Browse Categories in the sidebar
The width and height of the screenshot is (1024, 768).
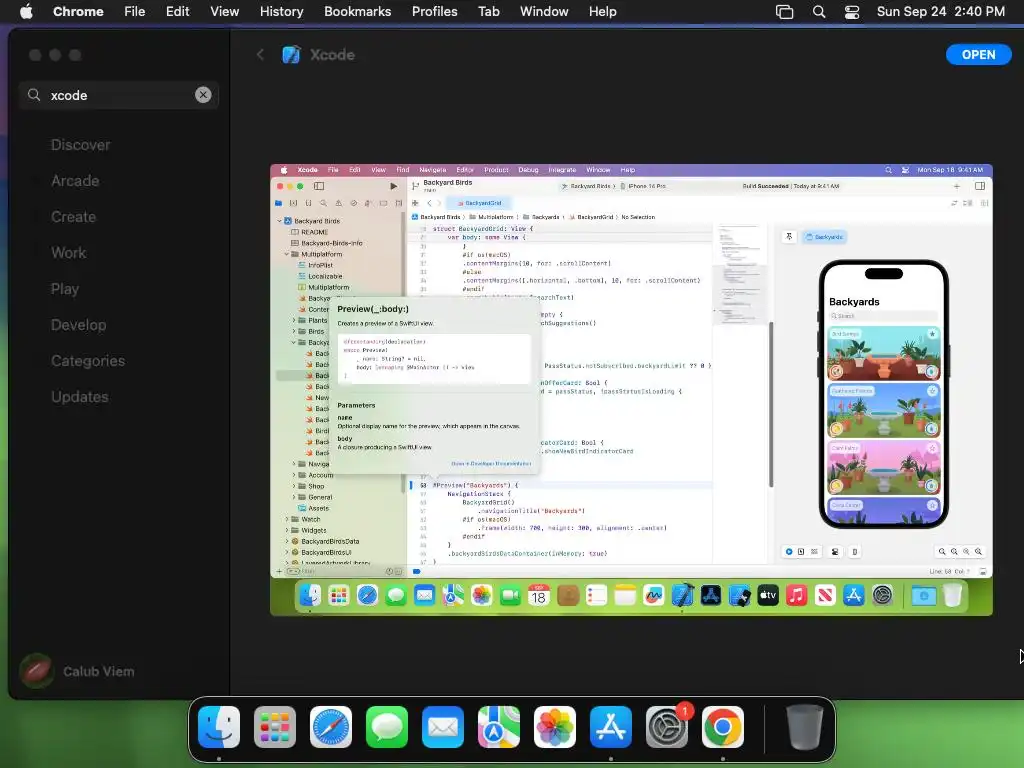click(88, 360)
